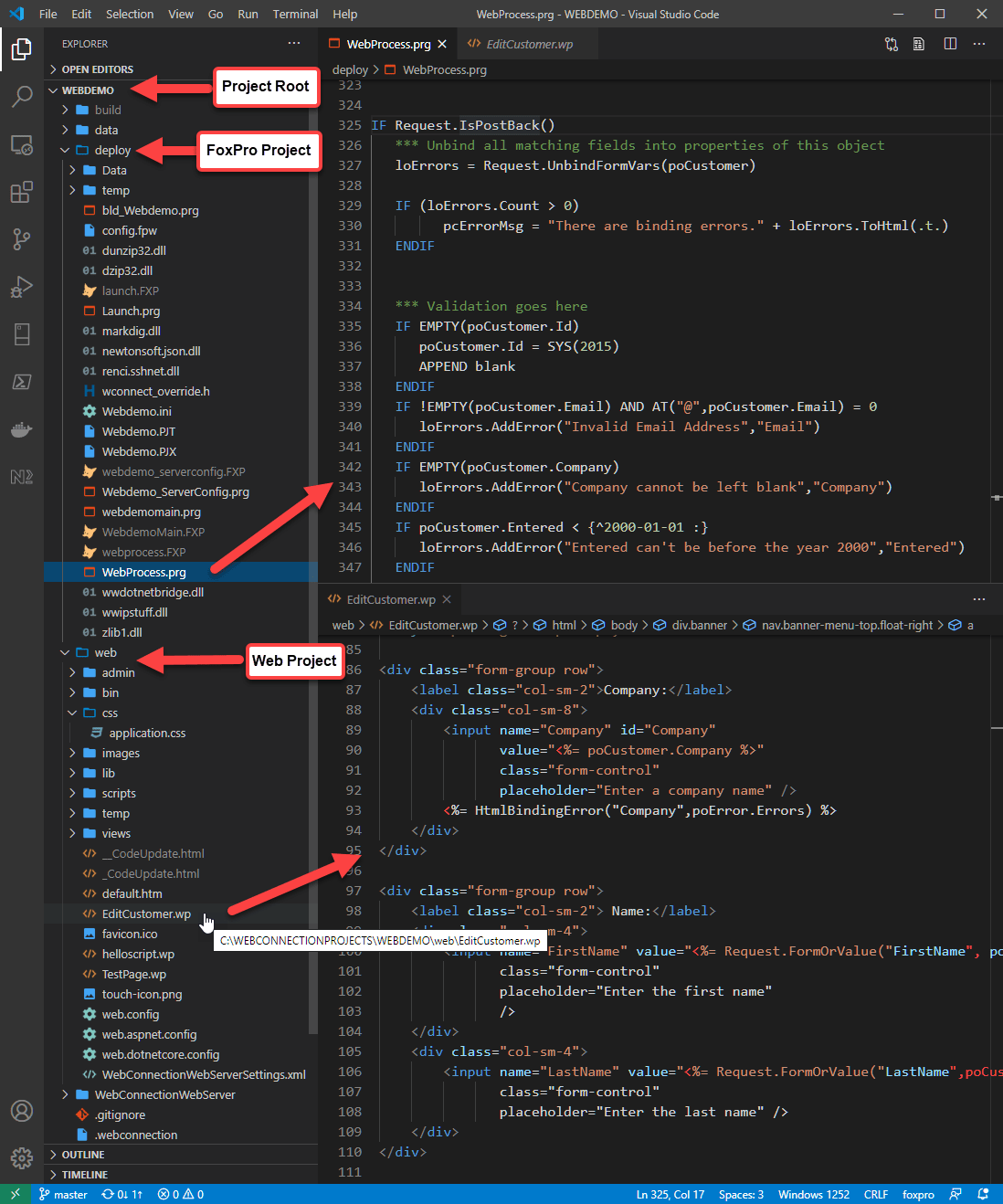The image size is (1003, 1204).
Task: Open the Help menu
Action: click(345, 14)
